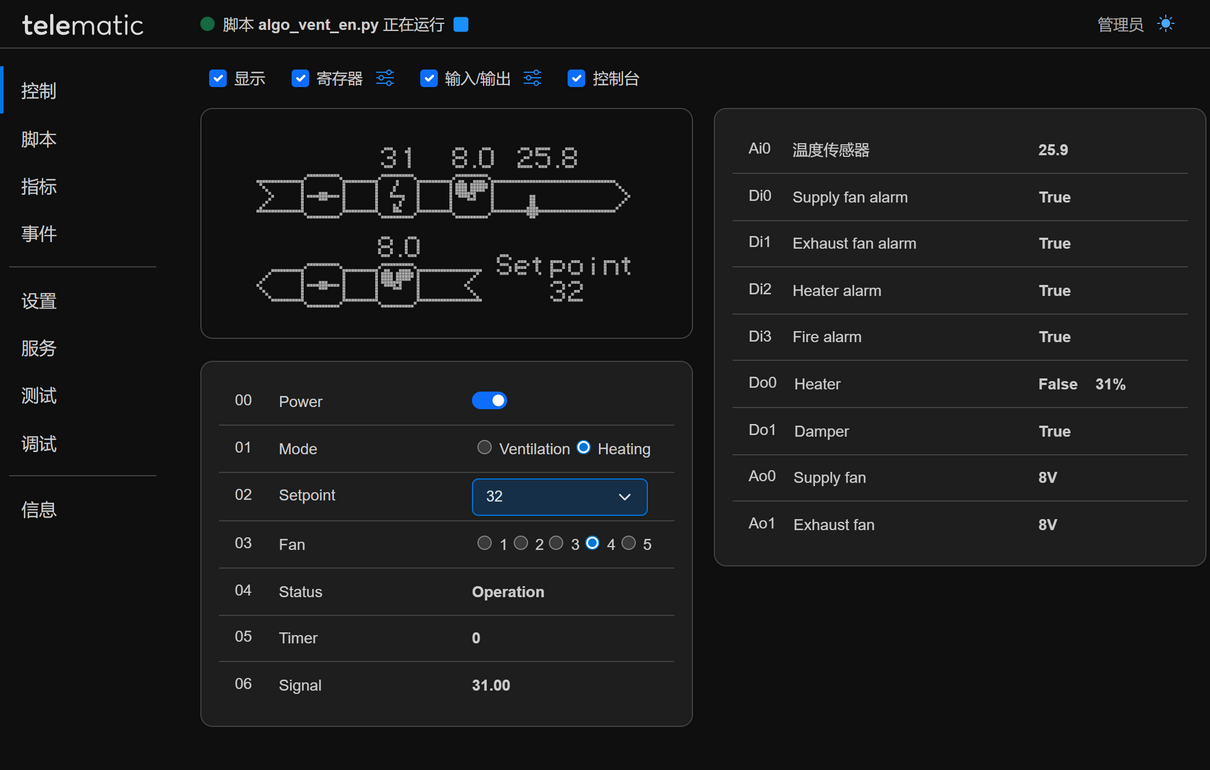
Task: Uncheck the 显示 checkbox
Action: [218, 78]
